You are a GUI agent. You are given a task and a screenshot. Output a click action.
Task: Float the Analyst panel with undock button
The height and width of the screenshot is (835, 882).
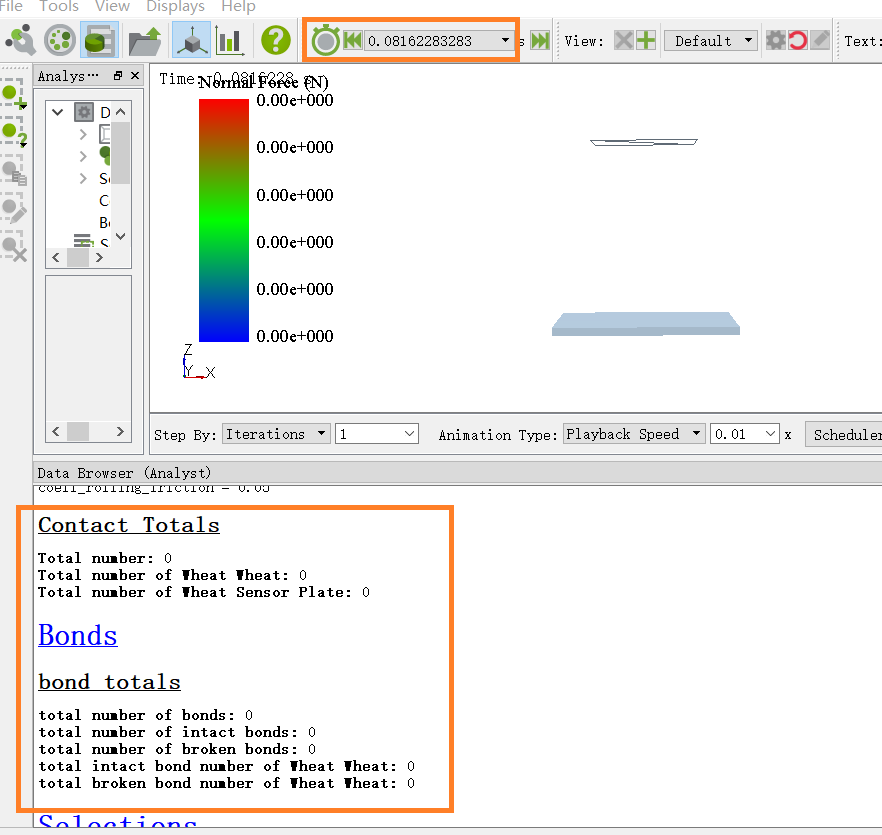click(118, 76)
